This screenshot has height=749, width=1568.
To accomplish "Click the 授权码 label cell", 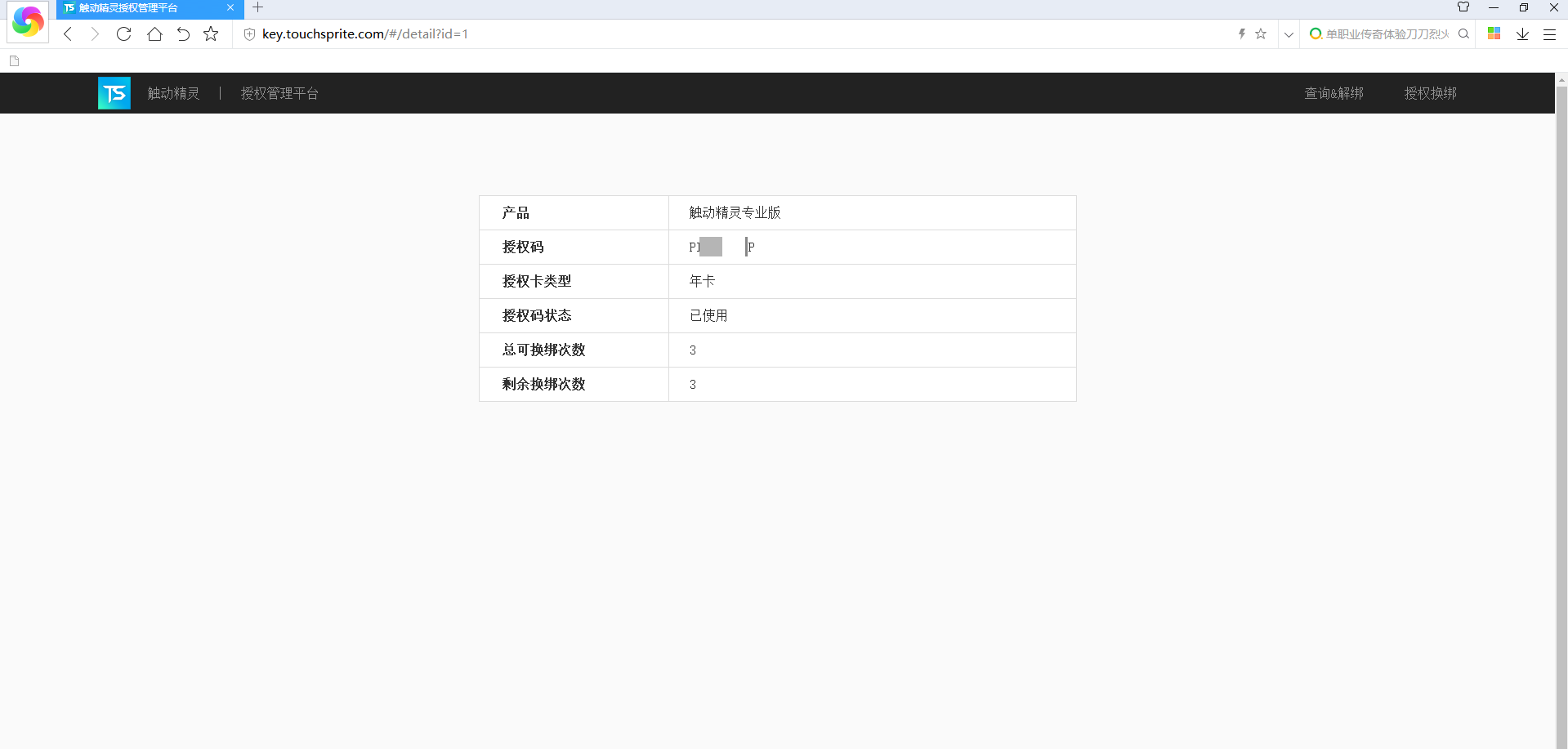I will (x=574, y=247).
